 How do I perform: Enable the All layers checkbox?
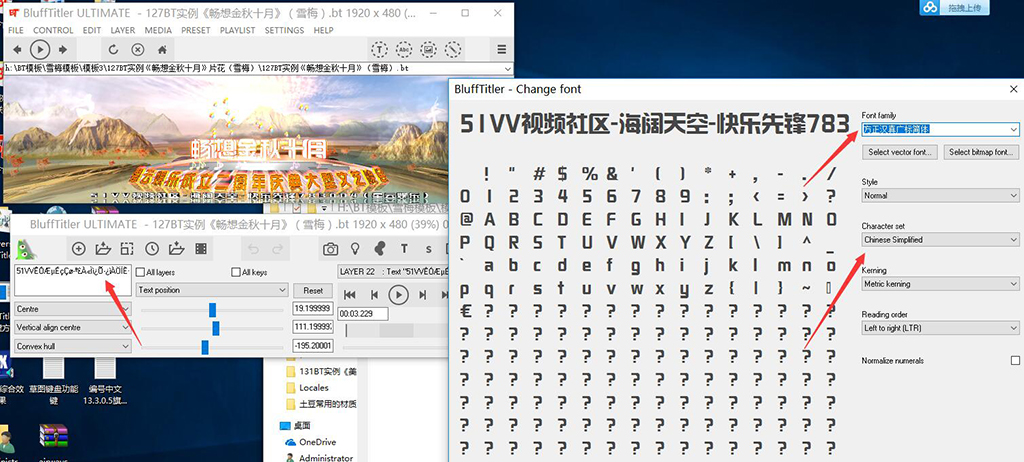coord(140,272)
